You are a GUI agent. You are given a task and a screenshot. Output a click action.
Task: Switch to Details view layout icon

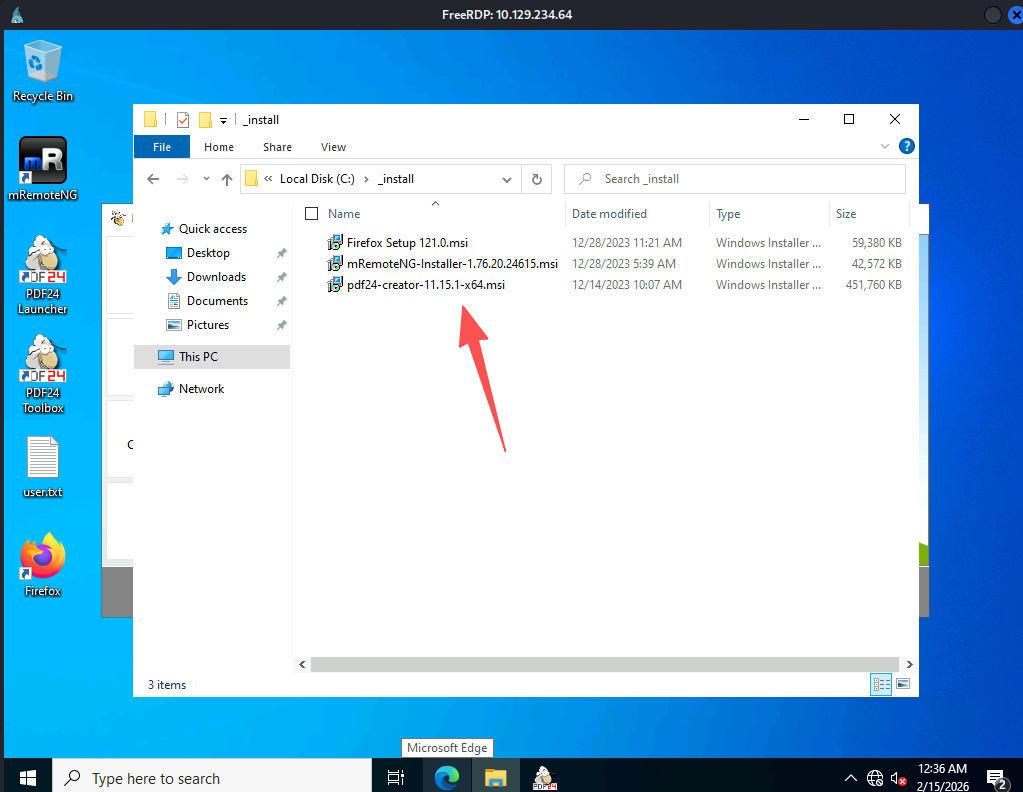pyautogui.click(x=881, y=684)
